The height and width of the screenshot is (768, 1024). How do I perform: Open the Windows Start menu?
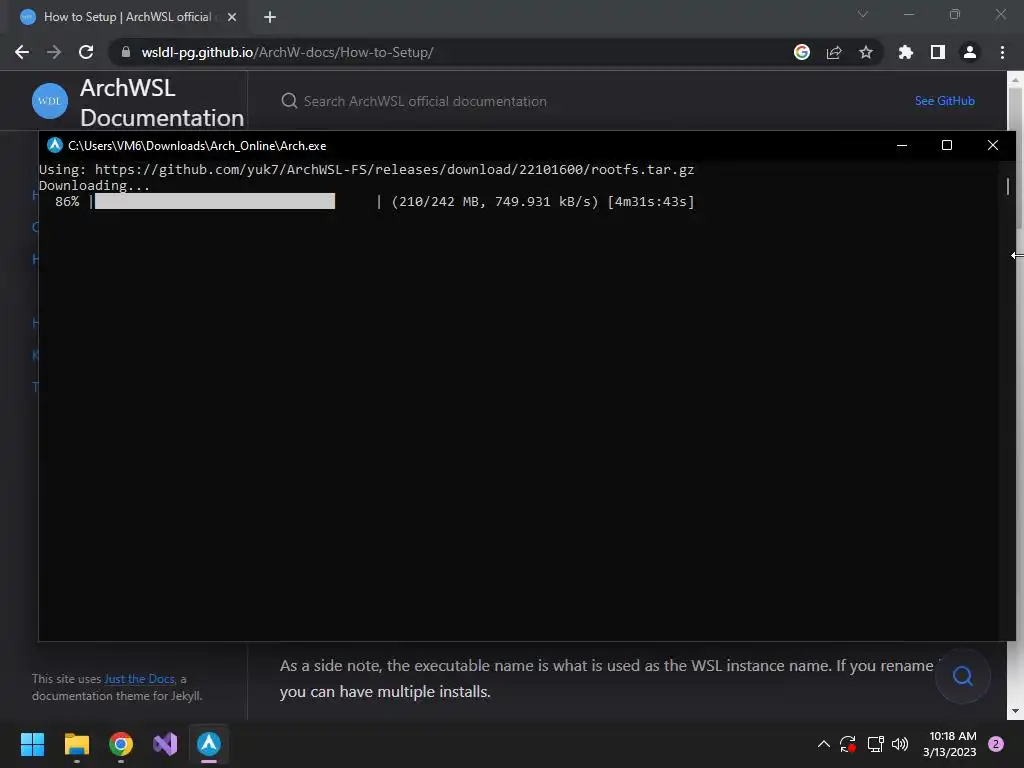(32, 744)
